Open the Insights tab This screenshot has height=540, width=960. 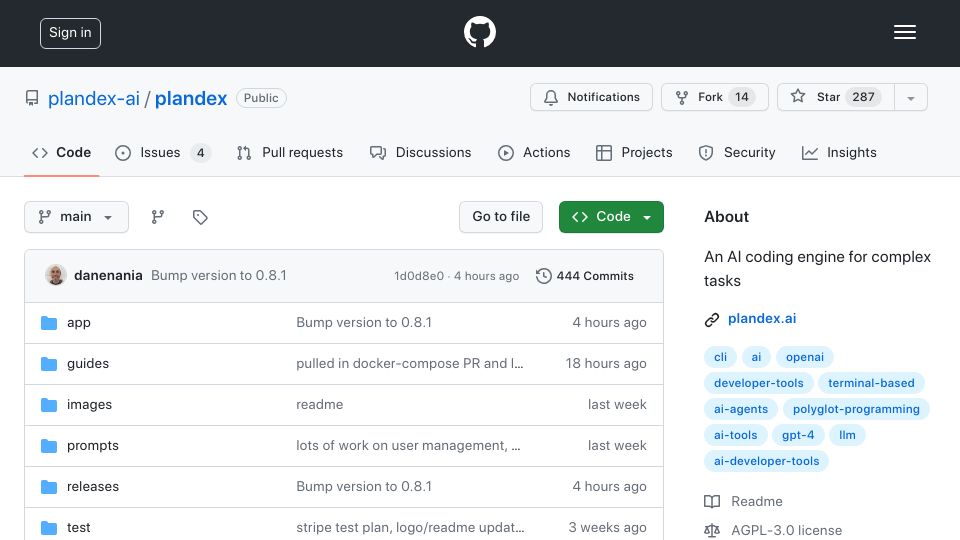pos(839,152)
